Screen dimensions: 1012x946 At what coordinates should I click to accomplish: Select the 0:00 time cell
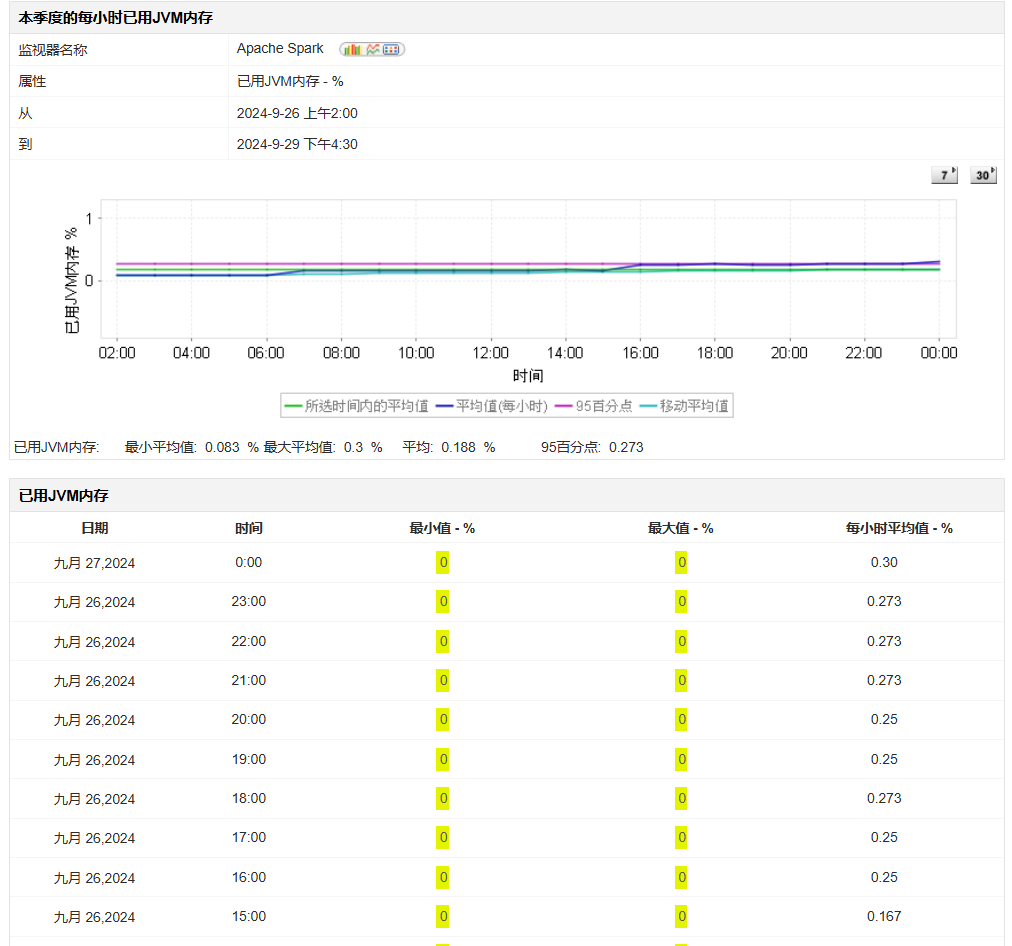pos(248,563)
